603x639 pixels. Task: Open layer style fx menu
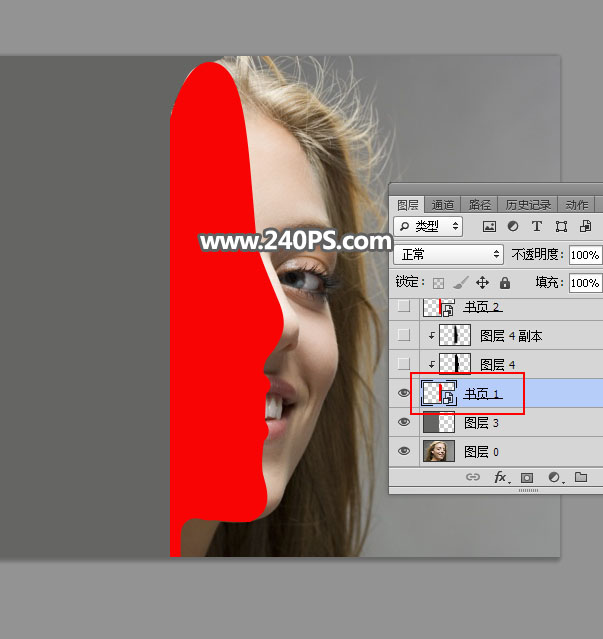click(501, 477)
